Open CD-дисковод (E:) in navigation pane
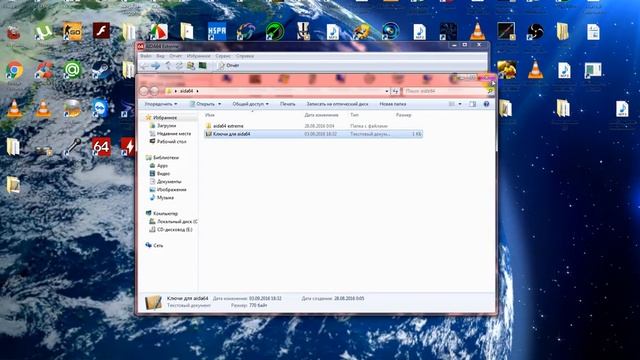Screen dimensions: 640x360 (x=174, y=230)
